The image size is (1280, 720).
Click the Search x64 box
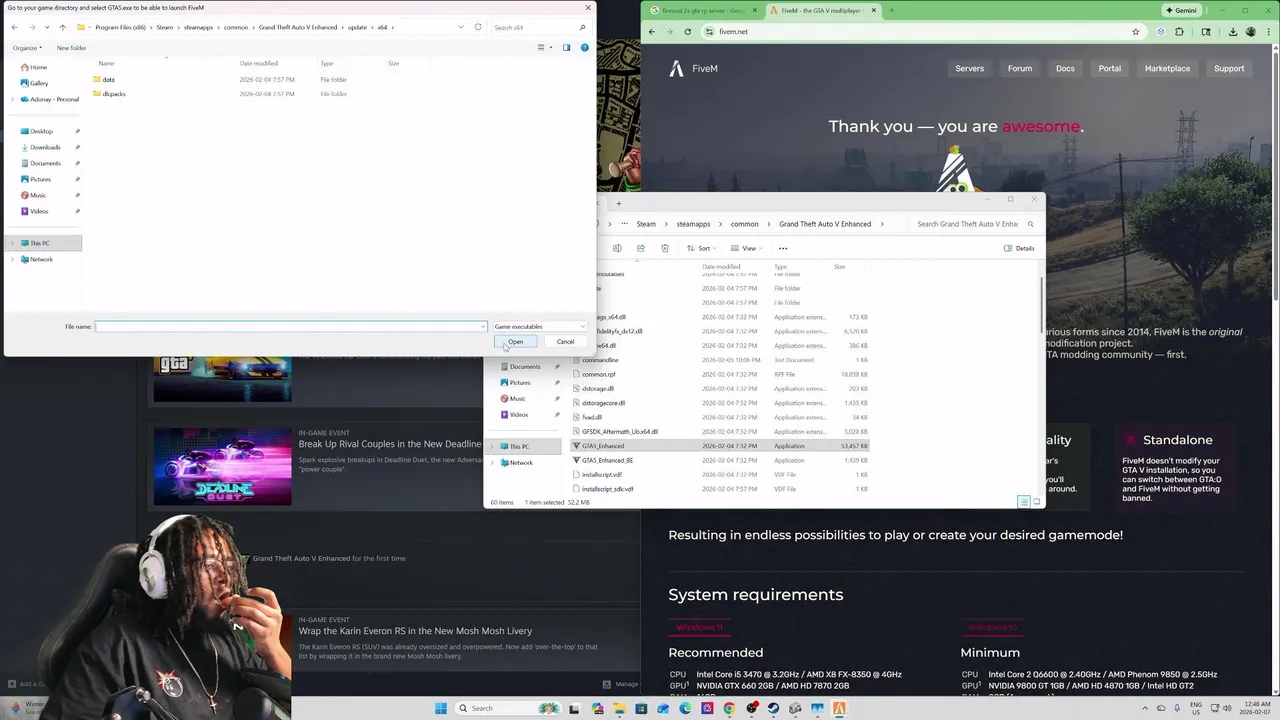click(538, 27)
